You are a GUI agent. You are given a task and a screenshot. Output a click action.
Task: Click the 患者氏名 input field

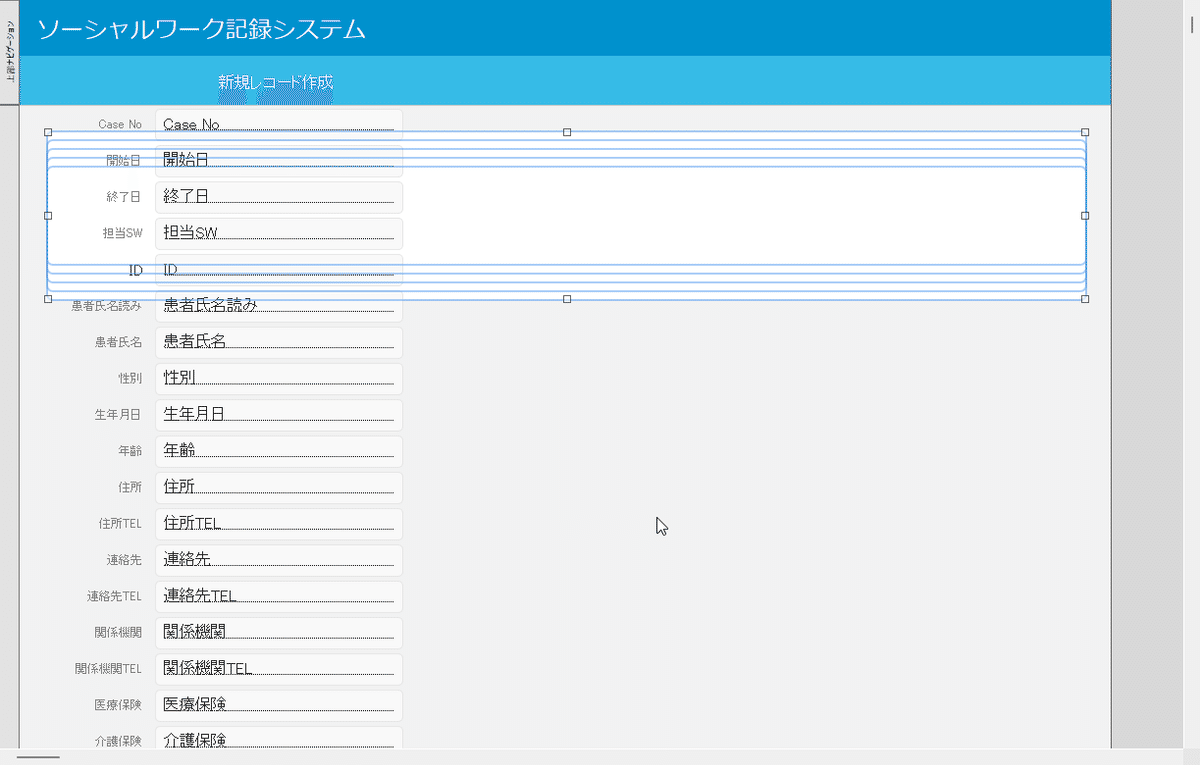pyautogui.click(x=279, y=342)
